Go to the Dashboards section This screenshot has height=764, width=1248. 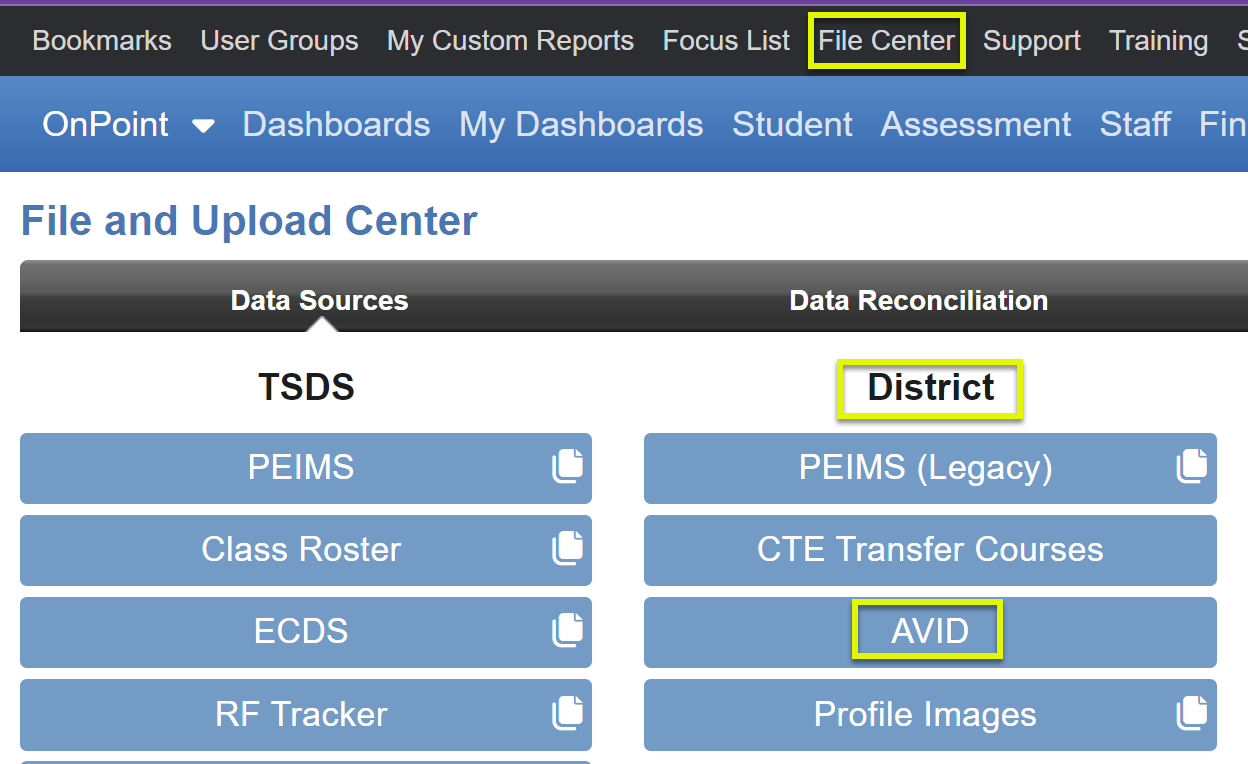[x=336, y=123]
